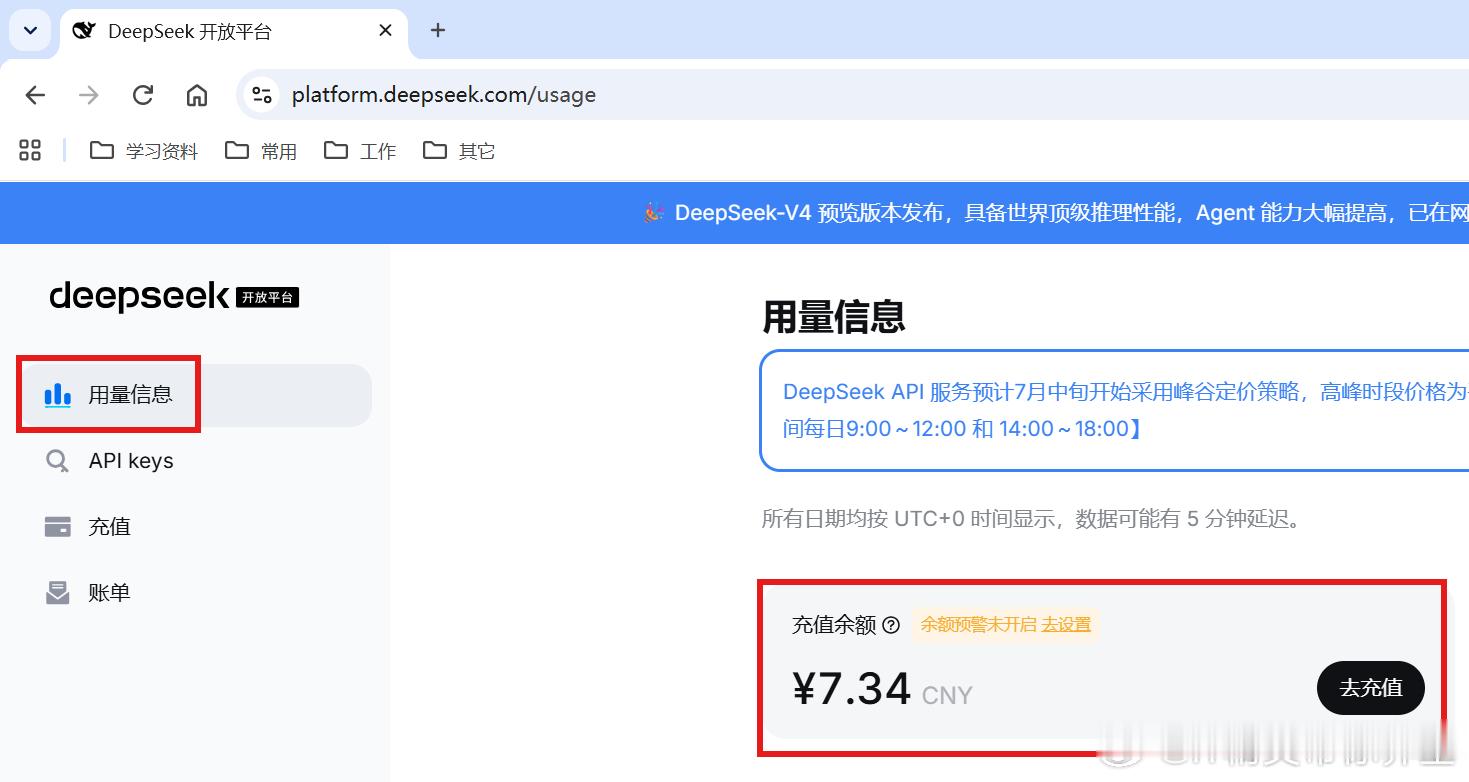Go back with the browser back arrow
1469x782 pixels.
click(35, 95)
